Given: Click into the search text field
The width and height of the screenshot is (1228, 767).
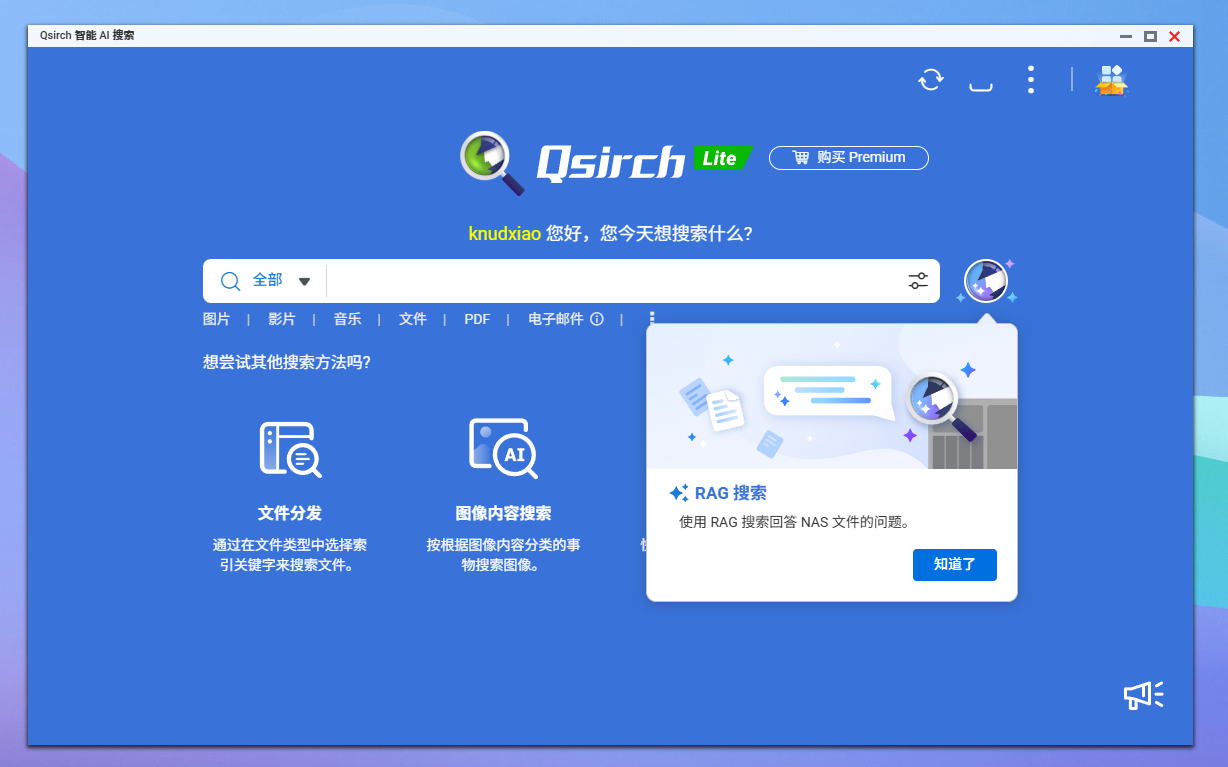Looking at the screenshot, I should [610, 281].
